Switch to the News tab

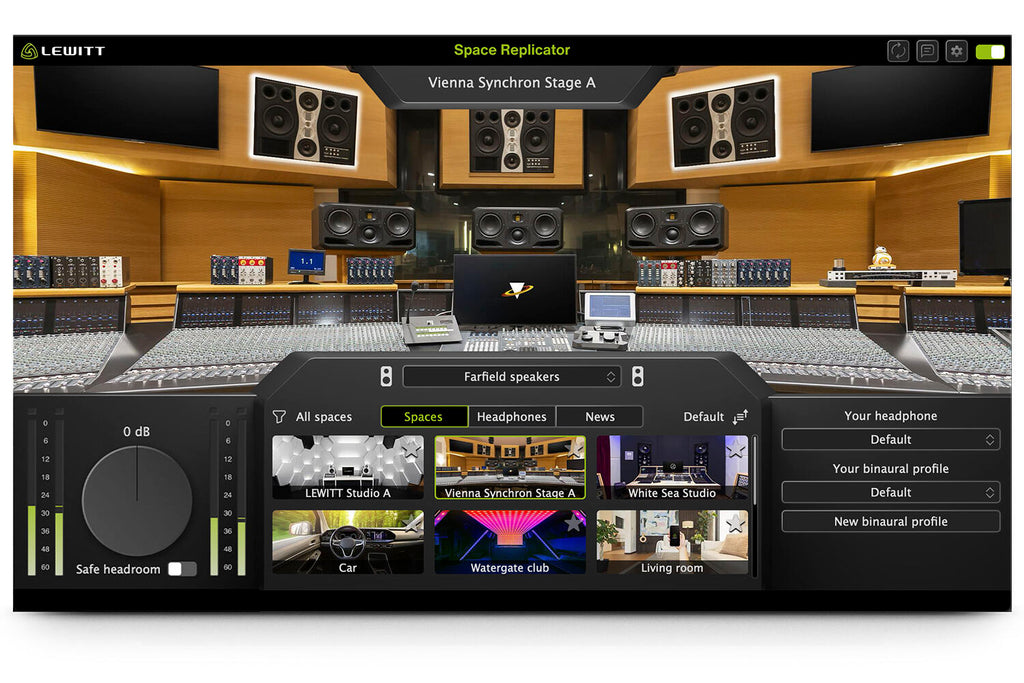tap(600, 417)
